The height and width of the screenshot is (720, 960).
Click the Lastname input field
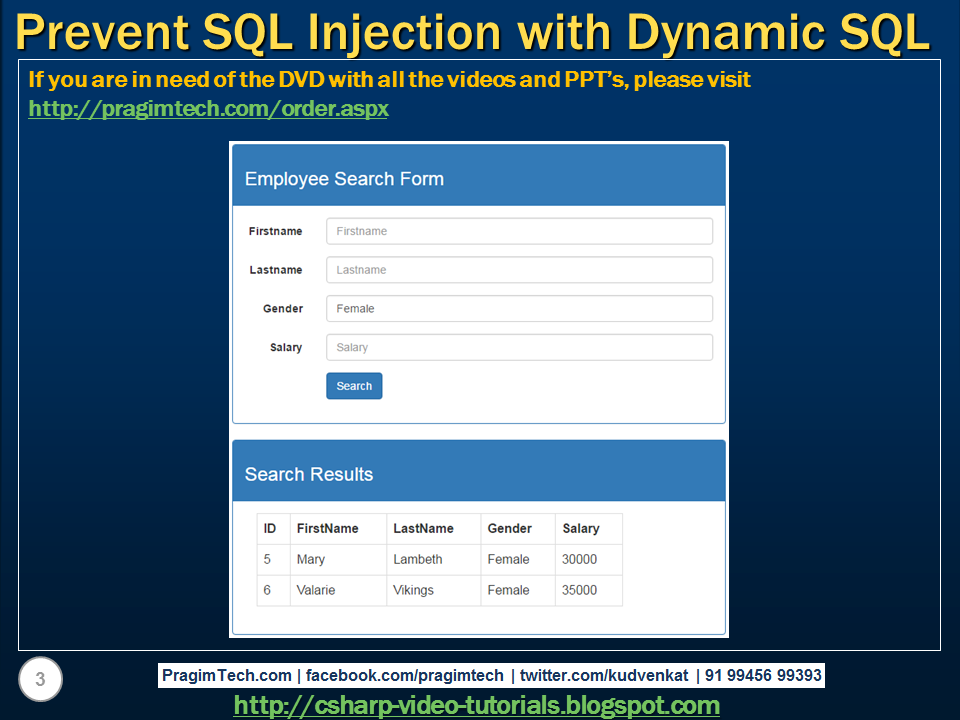519,269
